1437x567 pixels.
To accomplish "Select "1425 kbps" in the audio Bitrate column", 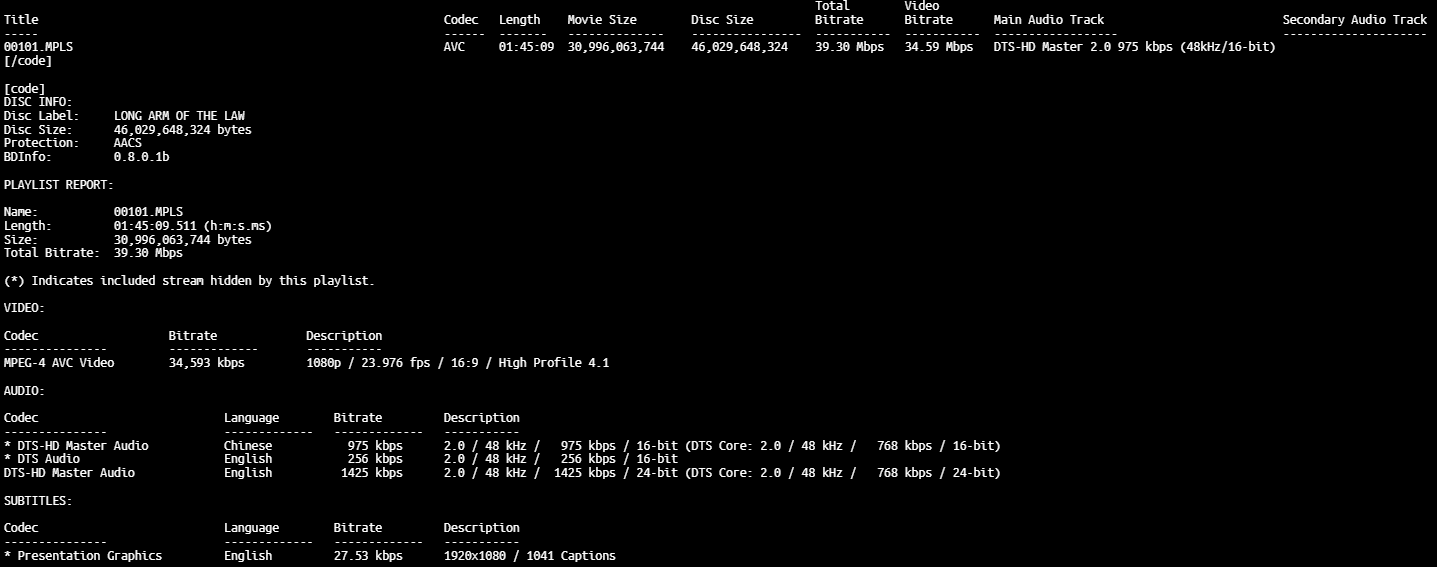I will 371,473.
